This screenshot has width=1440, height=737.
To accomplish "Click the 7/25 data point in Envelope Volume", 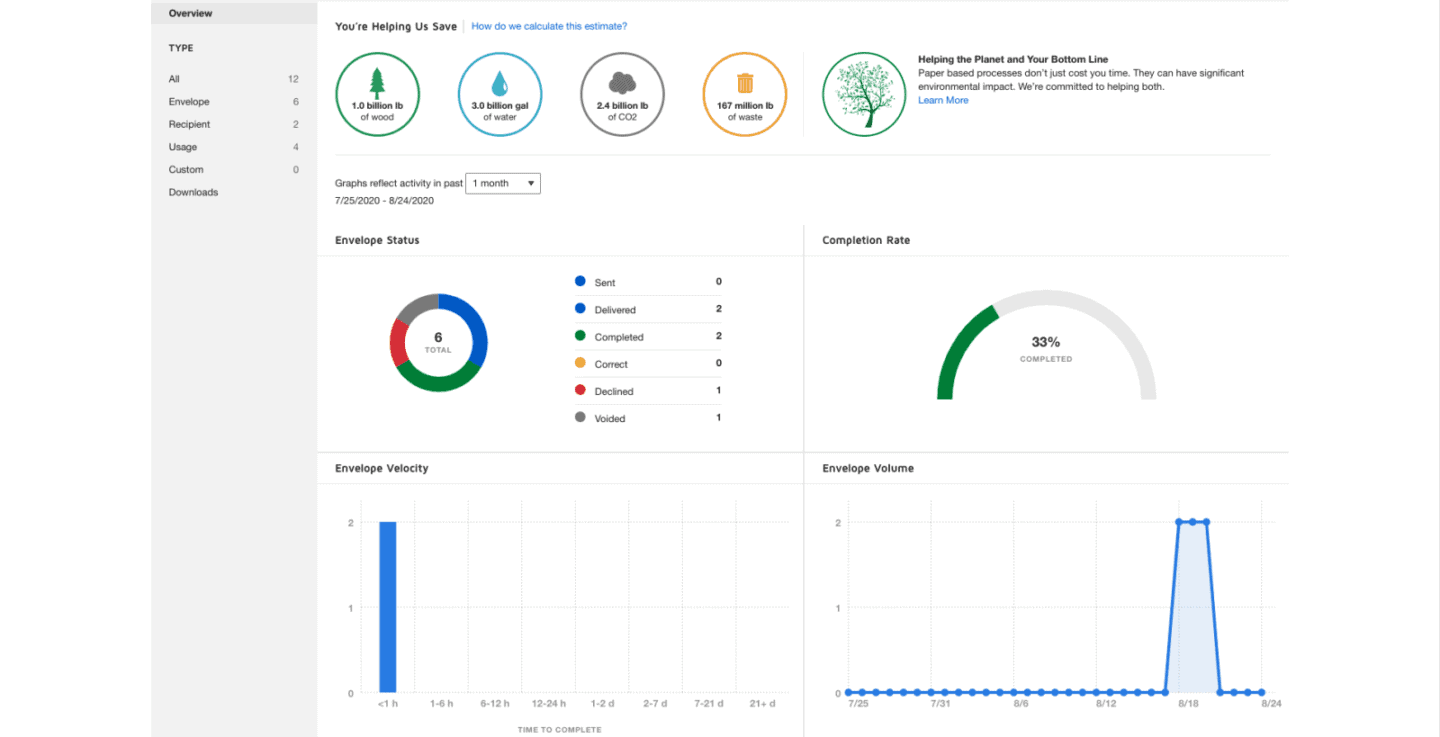I will point(849,692).
